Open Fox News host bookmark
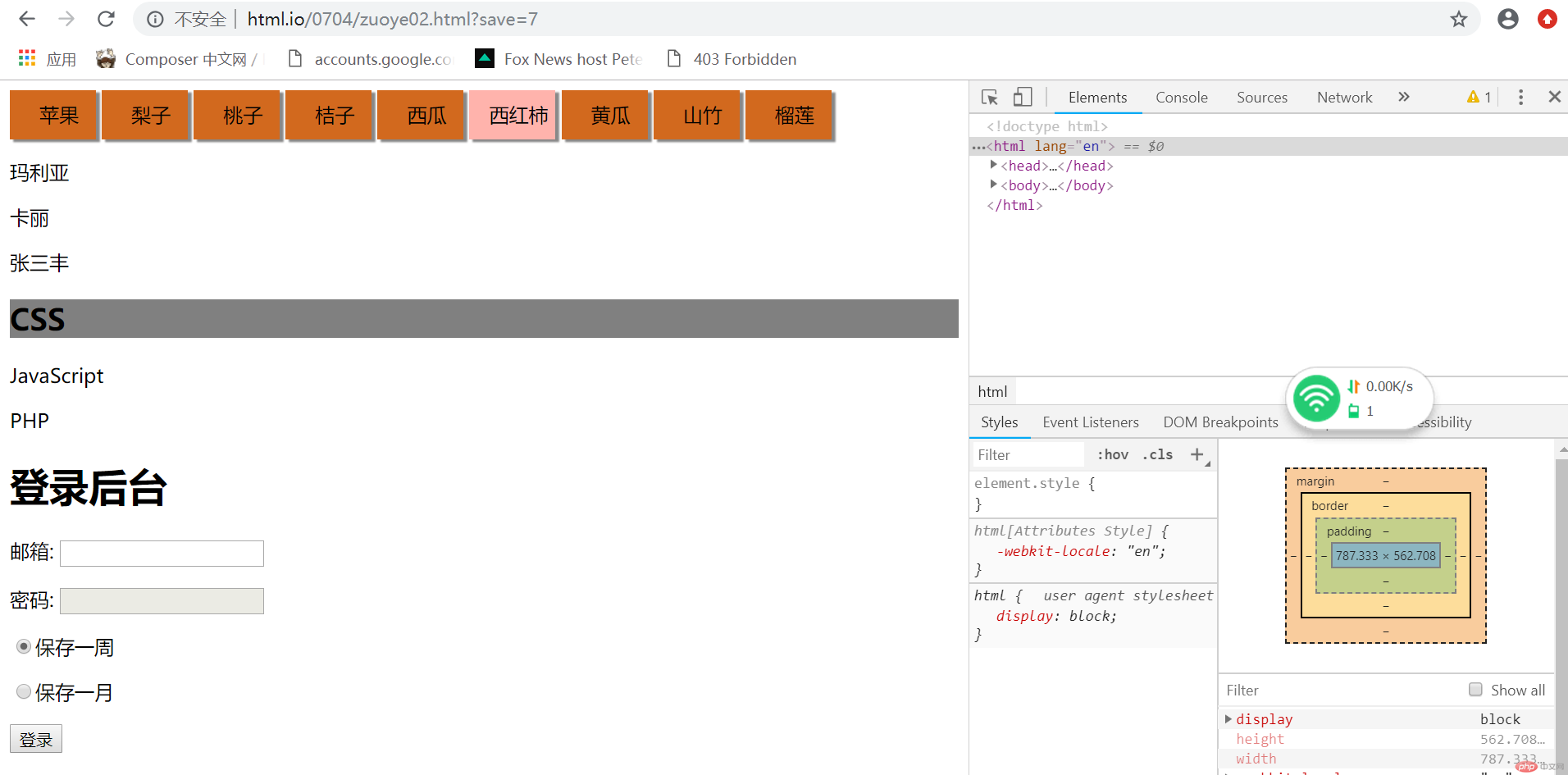Screen dimensions: 1568x775 coord(559,59)
